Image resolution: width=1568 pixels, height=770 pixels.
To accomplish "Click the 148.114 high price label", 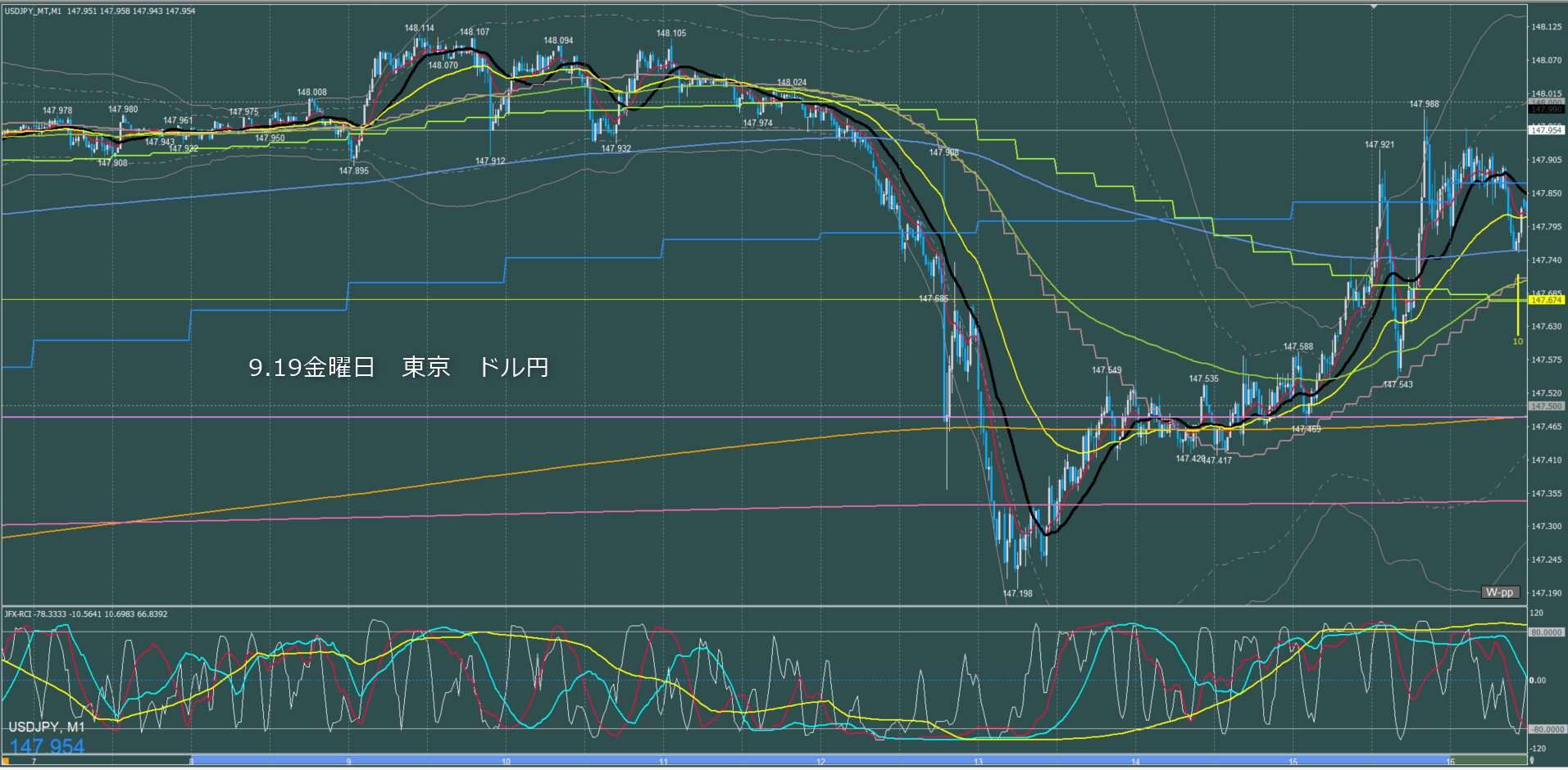I will point(419,28).
